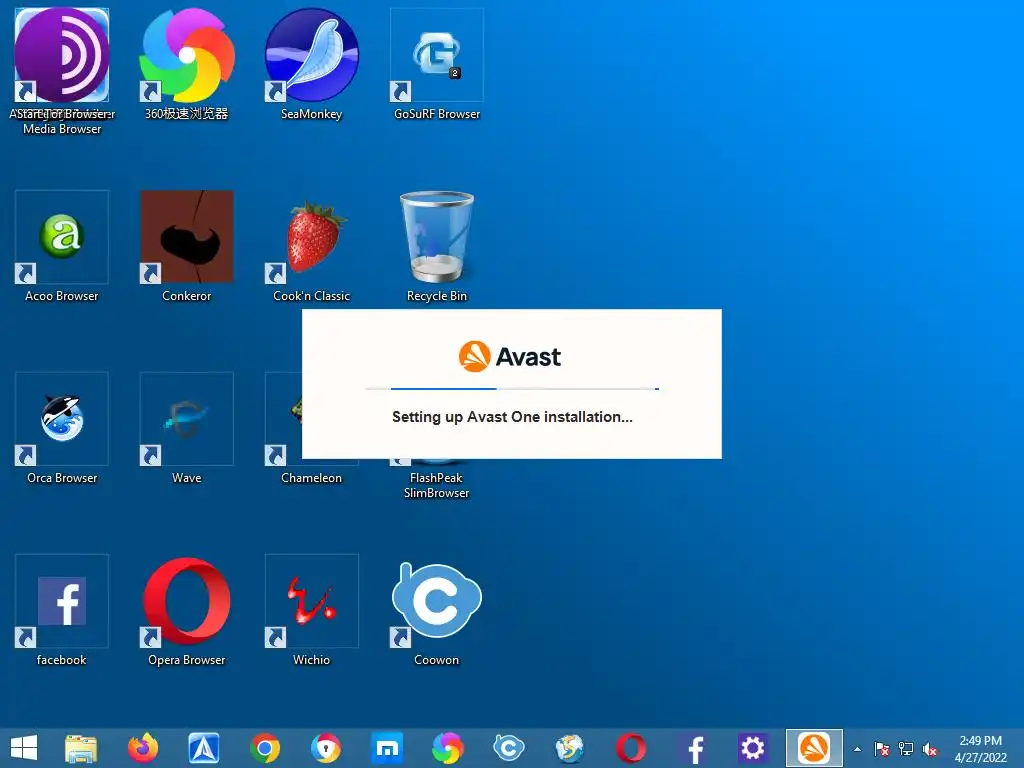This screenshot has width=1024, height=768.
Task: Launch Opera from the taskbar
Action: tap(631, 748)
